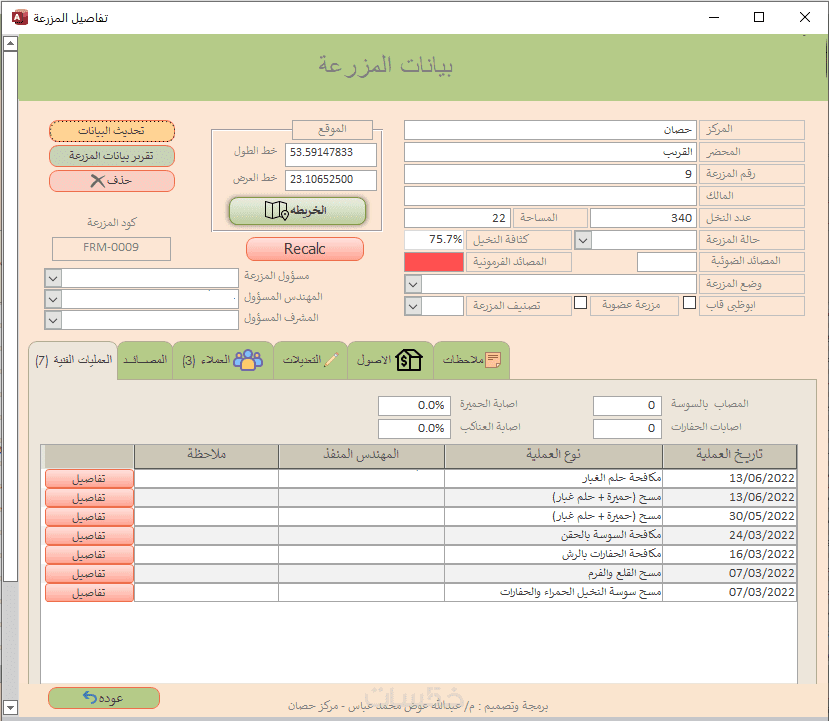Viewport: 829px width, 721px height.
Task: Select the مكافحة السوسة بالحقن cell
Action: coord(554,535)
